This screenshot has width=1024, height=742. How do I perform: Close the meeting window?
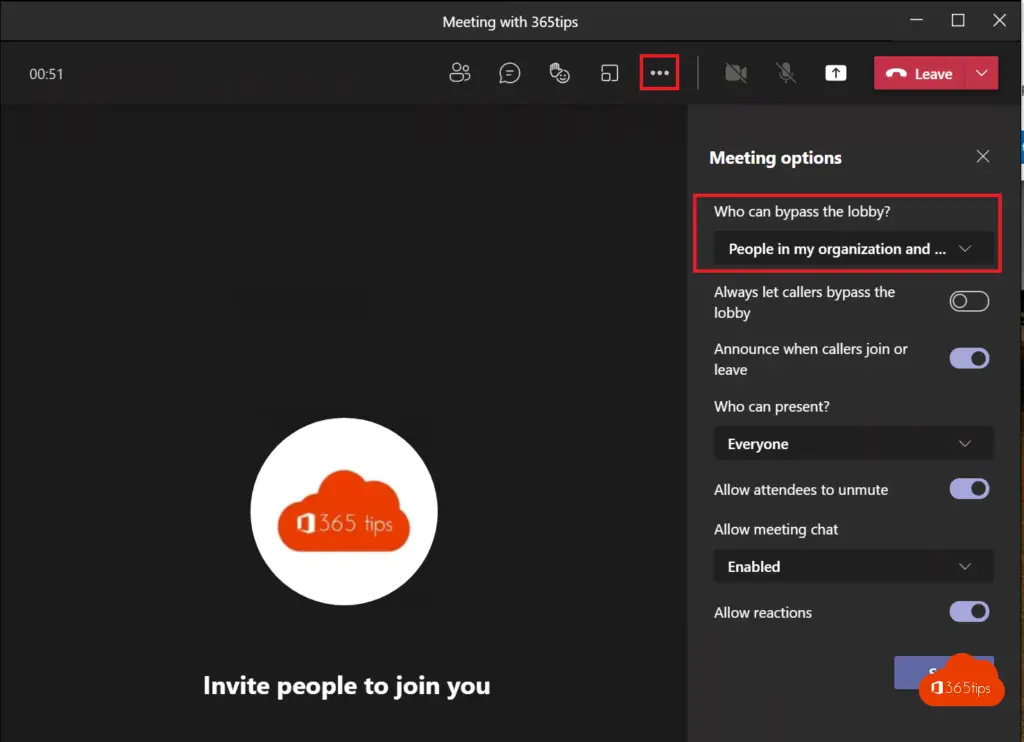click(x=999, y=20)
